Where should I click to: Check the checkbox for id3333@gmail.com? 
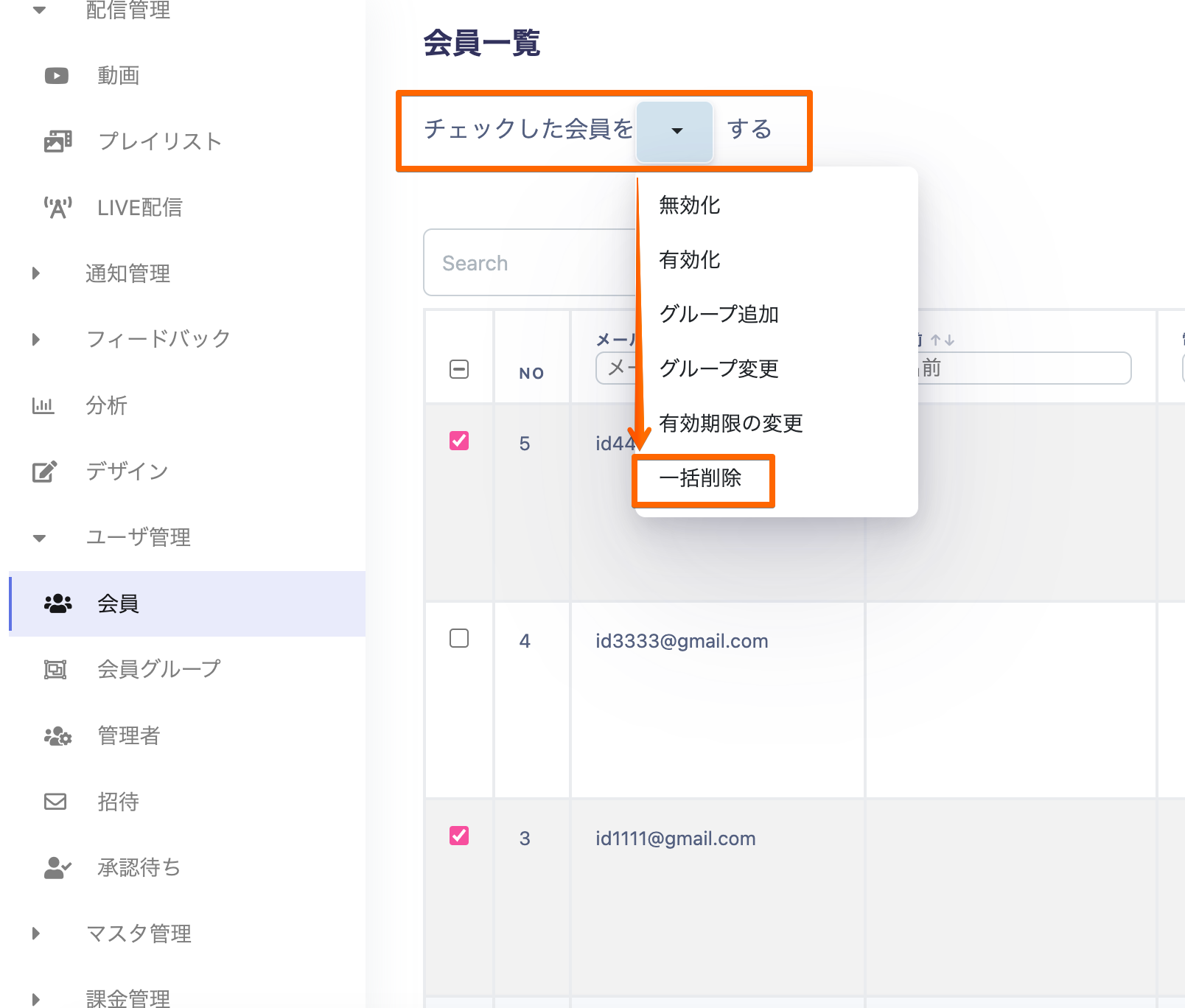pos(459,638)
